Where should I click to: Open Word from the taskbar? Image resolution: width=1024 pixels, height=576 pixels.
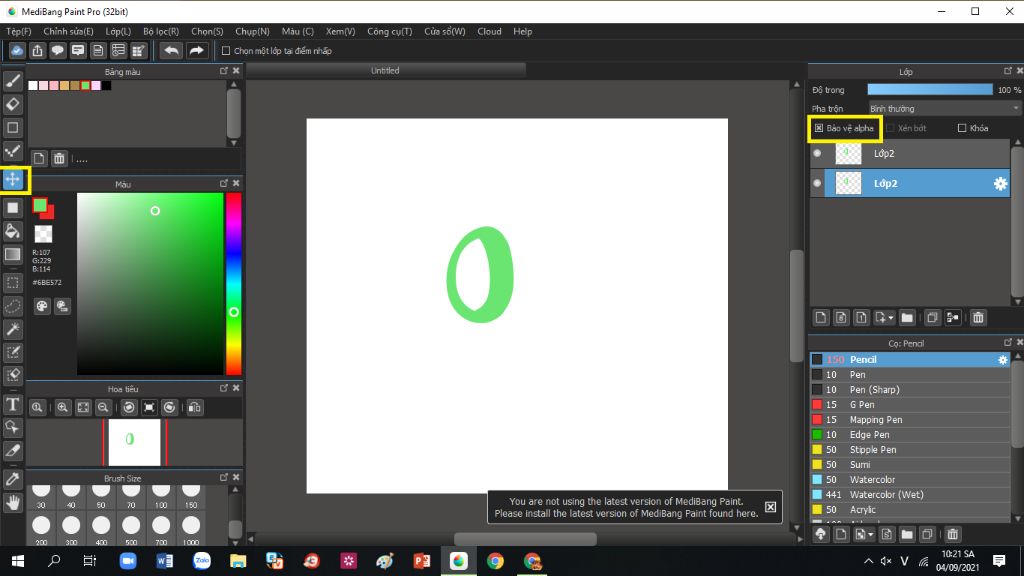click(165, 561)
